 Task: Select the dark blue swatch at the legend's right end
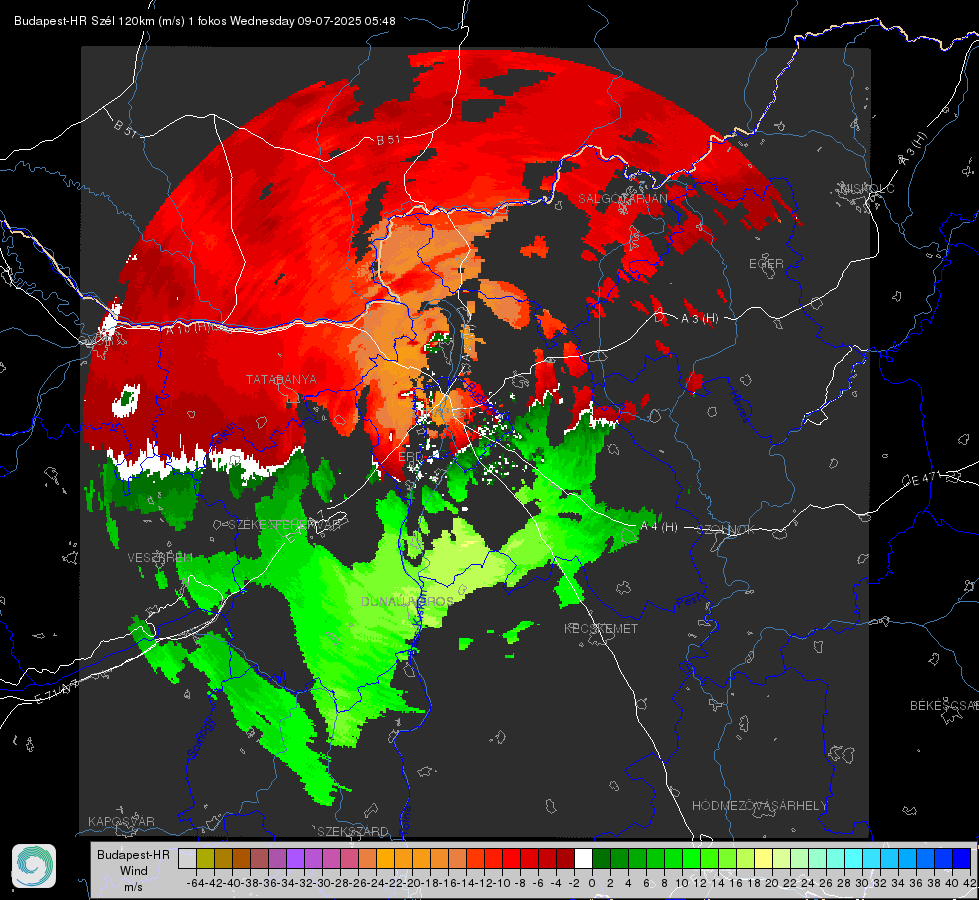pyautogui.click(x=962, y=858)
